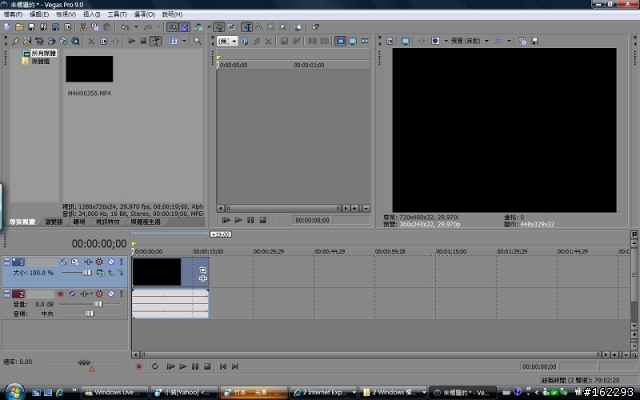Save preview snapshot to file icon
This screenshot has width=640, height=400.
(x=534, y=41)
